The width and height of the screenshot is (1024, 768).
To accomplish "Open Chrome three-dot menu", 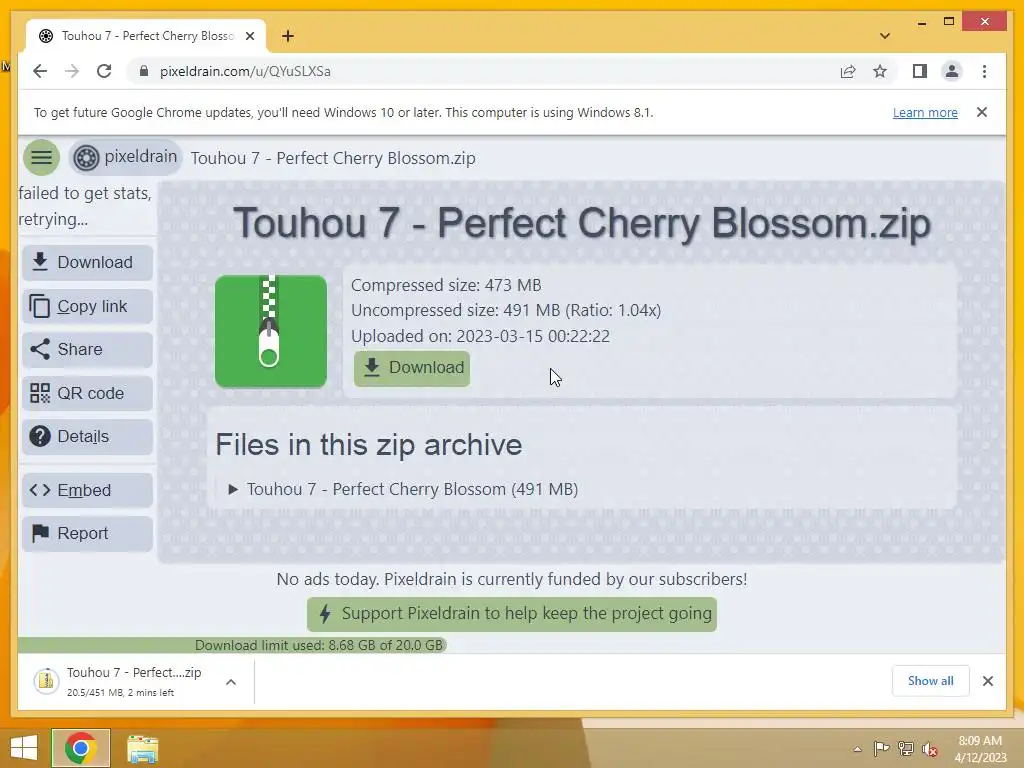I will 984,71.
